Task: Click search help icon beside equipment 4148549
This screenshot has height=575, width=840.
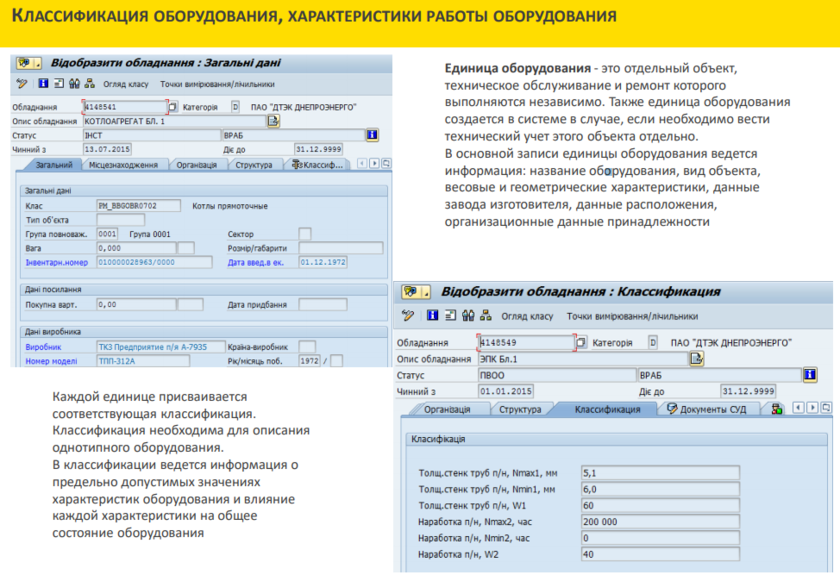Action: coord(580,342)
